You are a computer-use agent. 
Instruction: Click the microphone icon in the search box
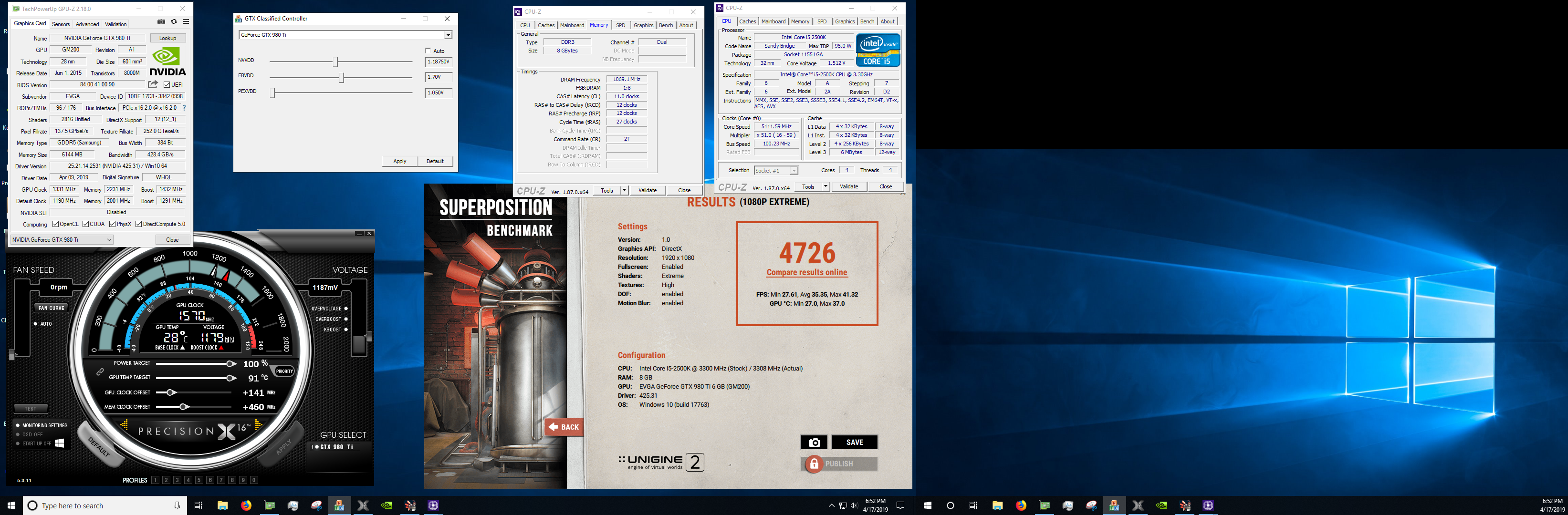click(x=177, y=505)
